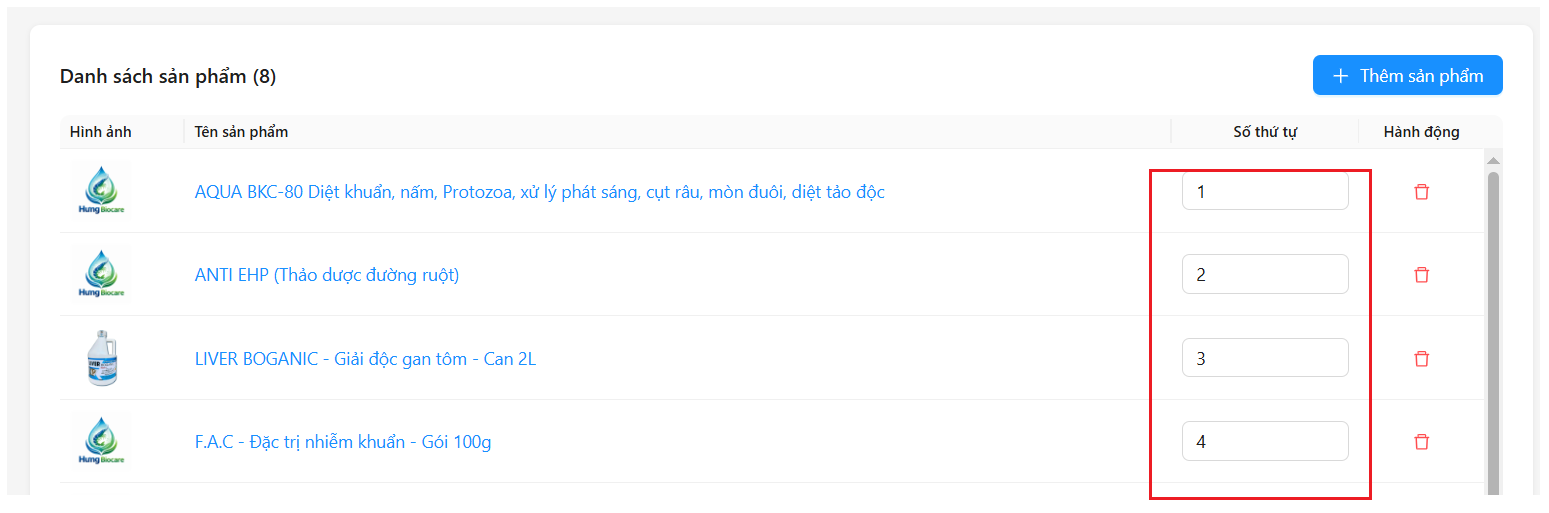Viewport: 1549px width, 513px height.
Task: Click the trash icon for F.A.C product
Action: pos(1421,441)
